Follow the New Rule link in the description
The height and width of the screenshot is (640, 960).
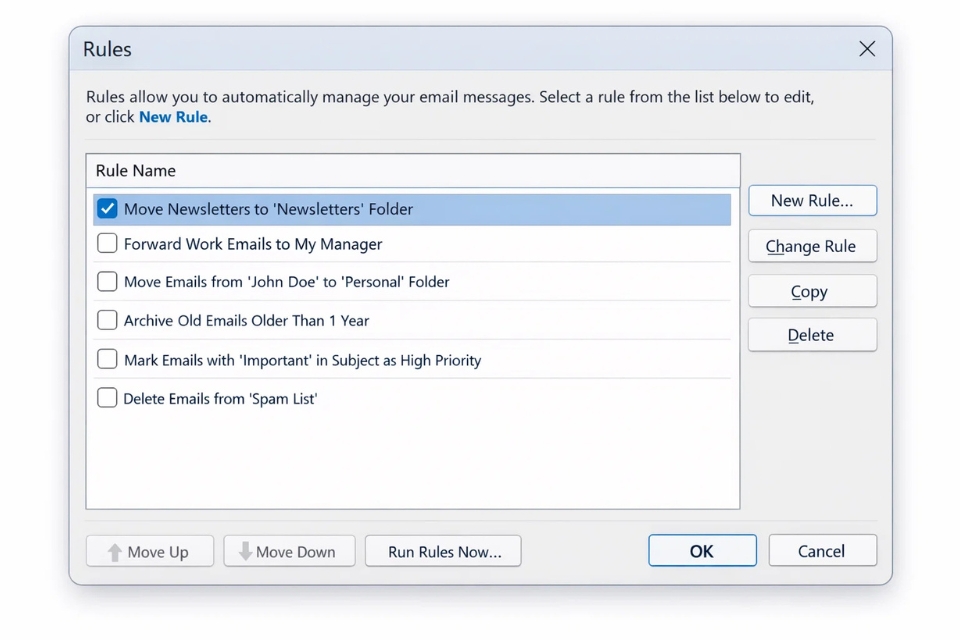click(x=173, y=117)
